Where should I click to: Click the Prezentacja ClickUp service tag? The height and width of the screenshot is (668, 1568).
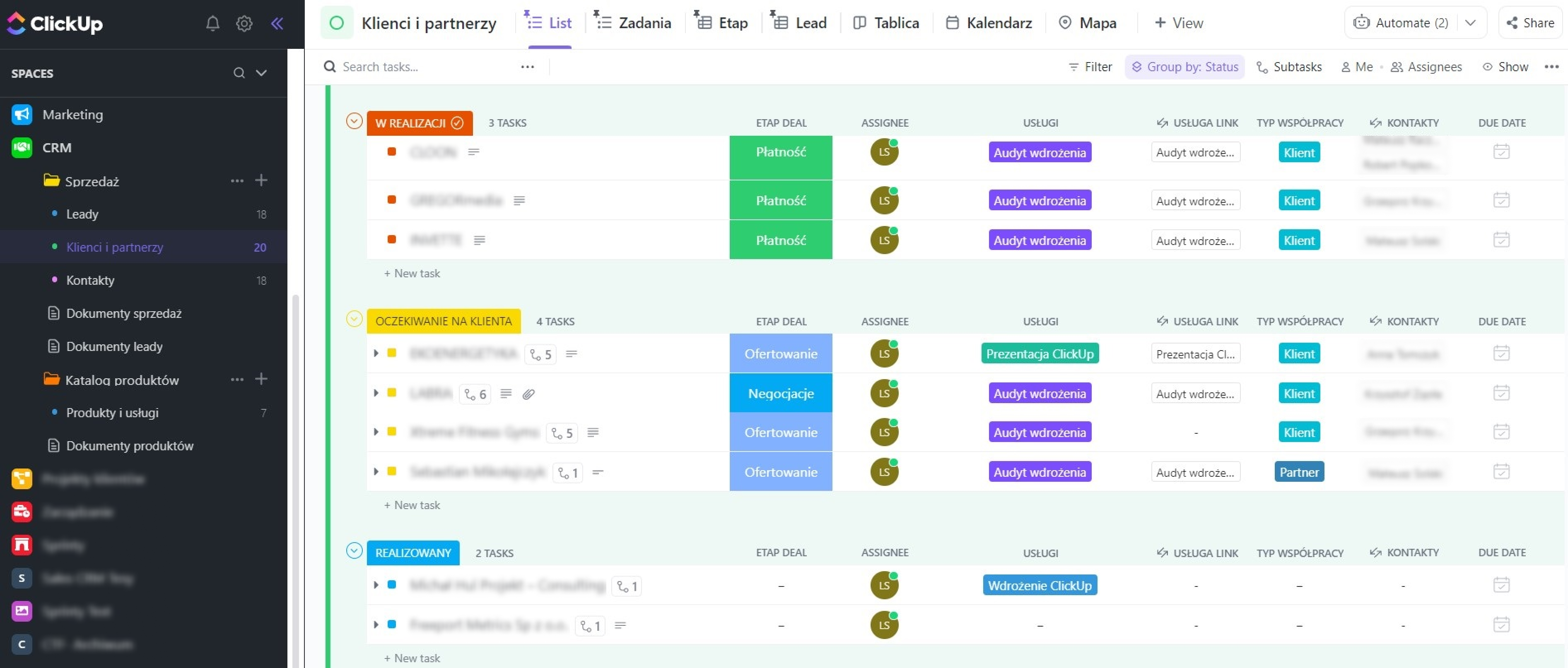click(1040, 353)
